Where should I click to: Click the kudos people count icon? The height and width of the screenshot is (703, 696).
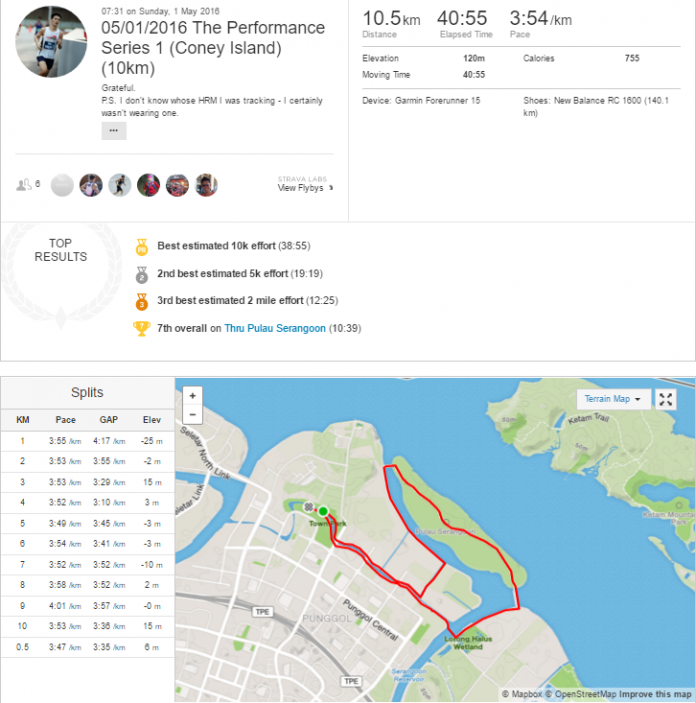pyautogui.click(x=24, y=184)
